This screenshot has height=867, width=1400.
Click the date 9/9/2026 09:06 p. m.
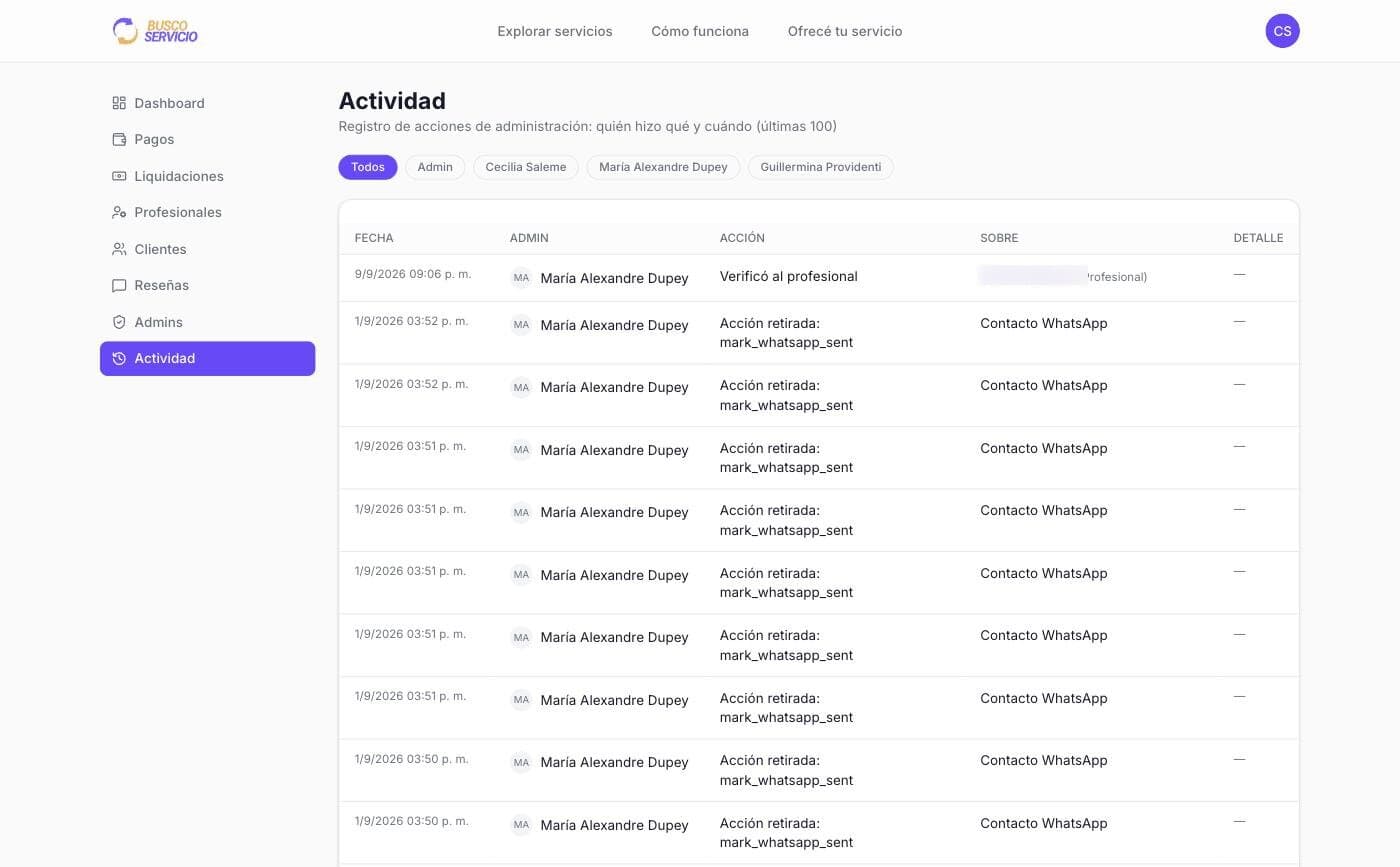tap(413, 273)
